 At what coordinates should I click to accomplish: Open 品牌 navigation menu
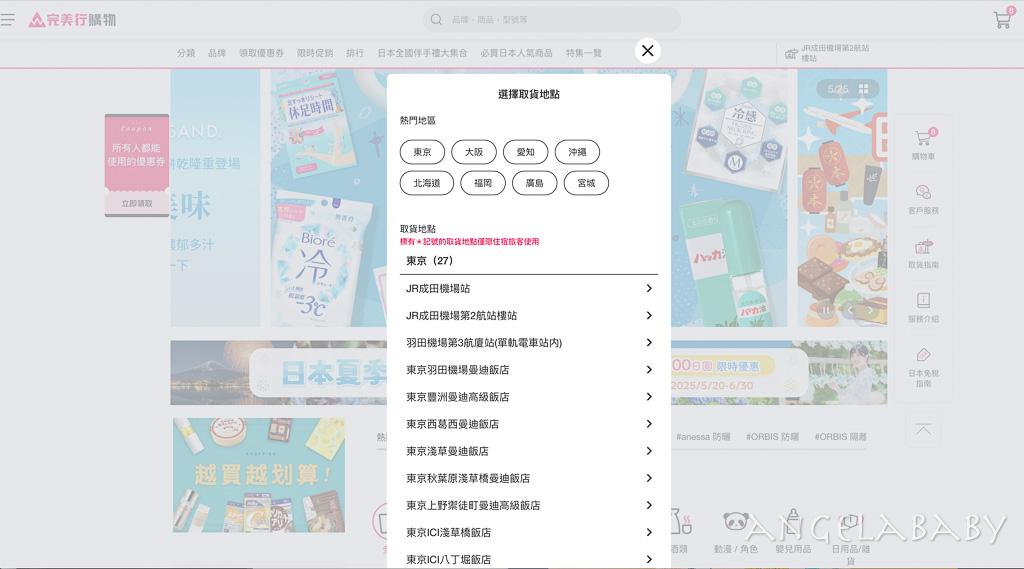217,53
